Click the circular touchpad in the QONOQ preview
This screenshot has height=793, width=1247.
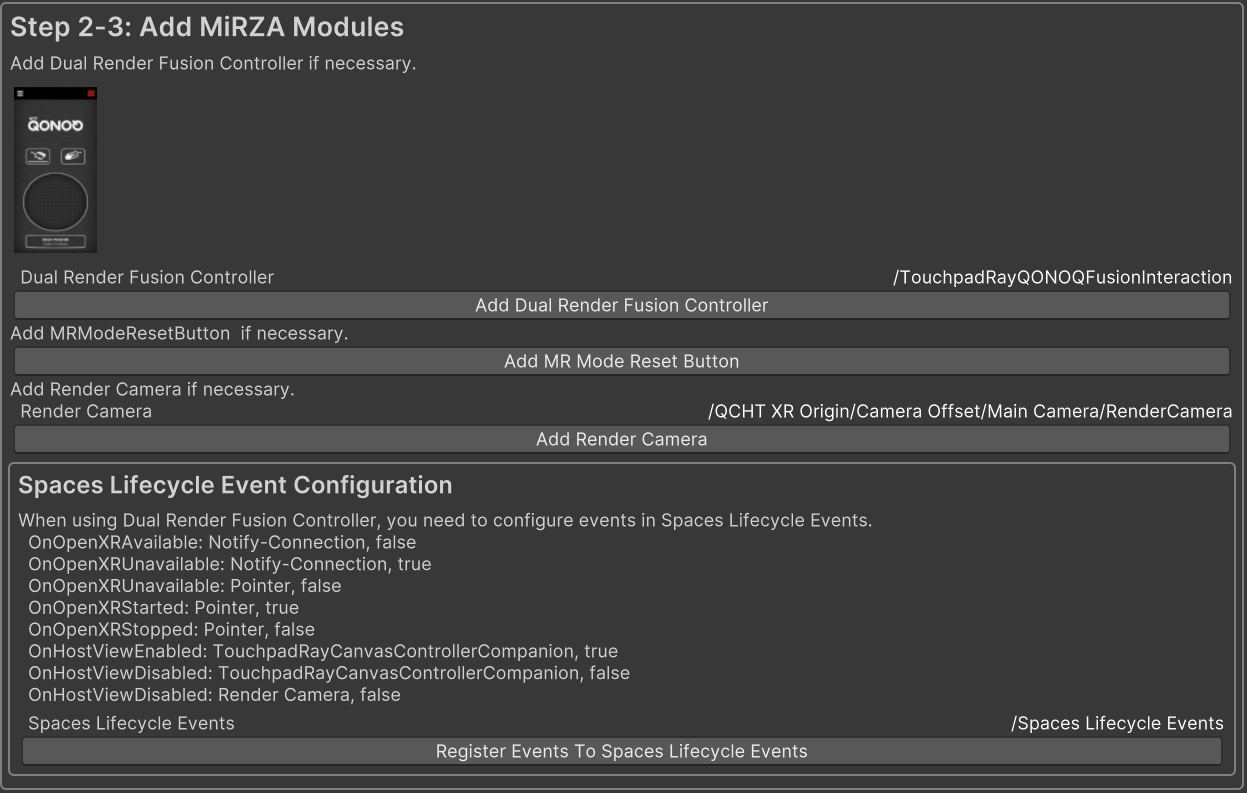56,199
